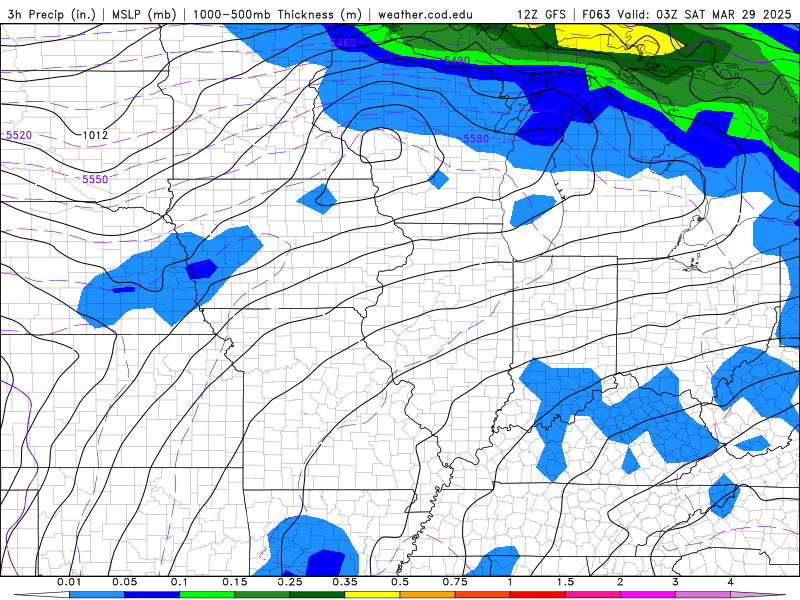
Task: Click the hot pink 1.5 legend swatch
Action: pyautogui.click(x=593, y=595)
